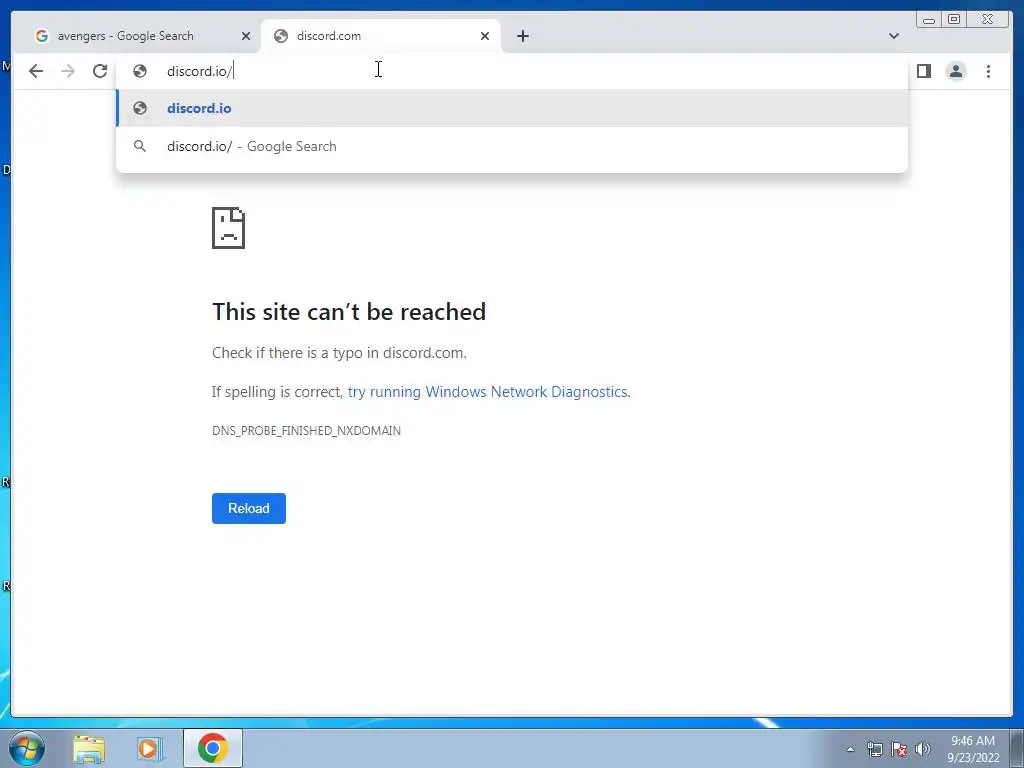Click the network tray icon
The height and width of the screenshot is (768, 1024).
pyautogui.click(x=874, y=749)
